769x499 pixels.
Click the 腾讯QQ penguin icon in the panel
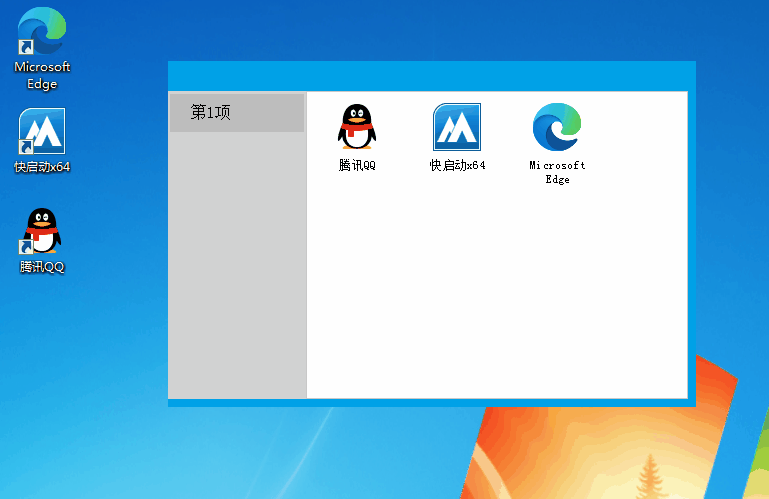pos(357,127)
